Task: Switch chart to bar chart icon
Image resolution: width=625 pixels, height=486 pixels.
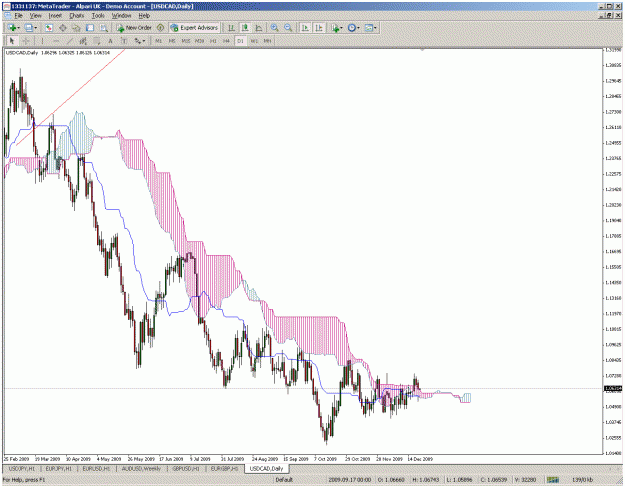Action: 231,28
